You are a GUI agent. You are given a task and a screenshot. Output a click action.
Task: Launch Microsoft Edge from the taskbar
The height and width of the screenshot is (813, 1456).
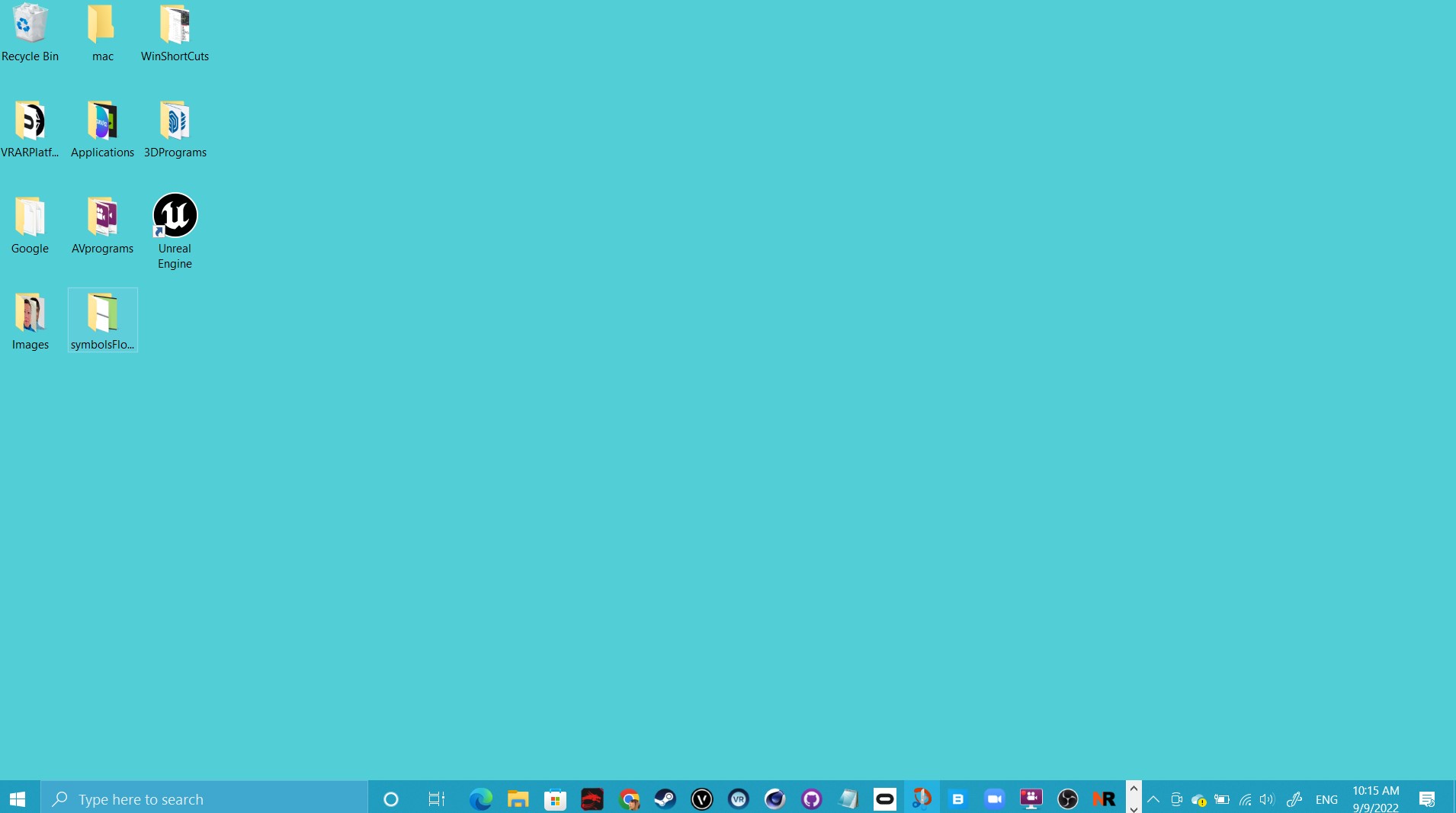coord(481,799)
